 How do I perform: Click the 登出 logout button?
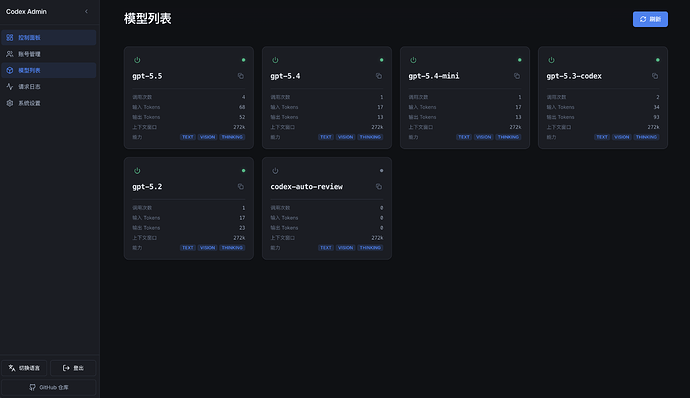73,368
